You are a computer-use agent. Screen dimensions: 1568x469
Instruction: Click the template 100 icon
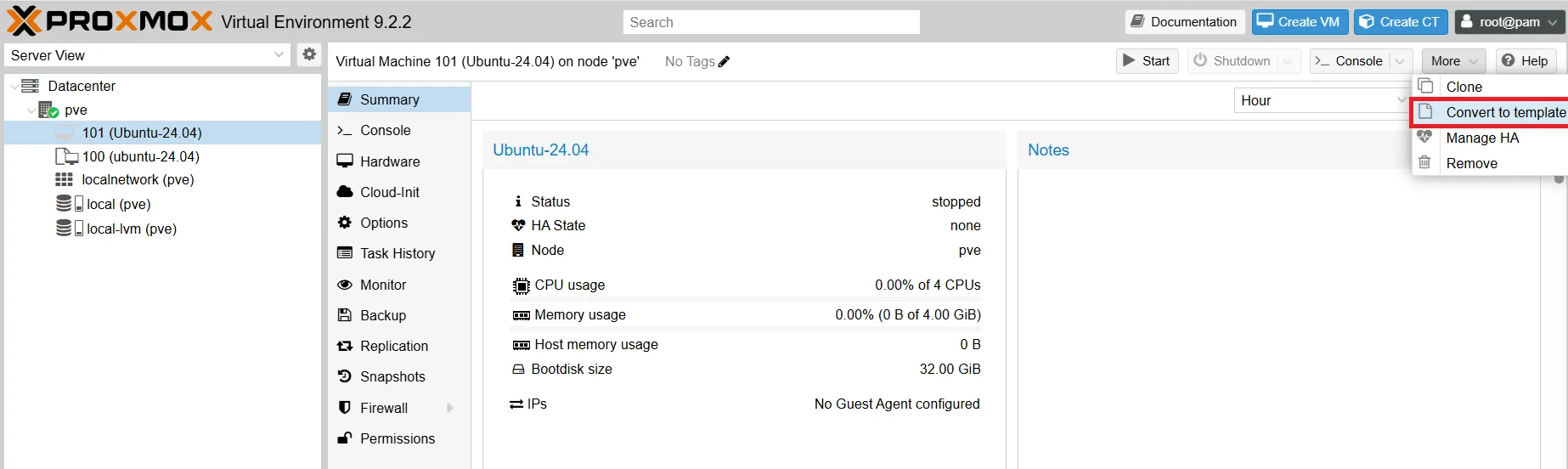[66, 156]
